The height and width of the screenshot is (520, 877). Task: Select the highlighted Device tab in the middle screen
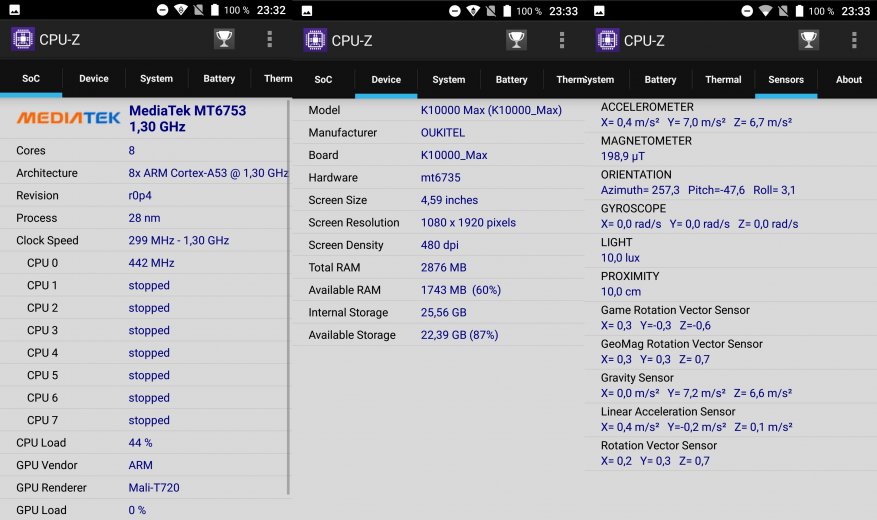386,80
